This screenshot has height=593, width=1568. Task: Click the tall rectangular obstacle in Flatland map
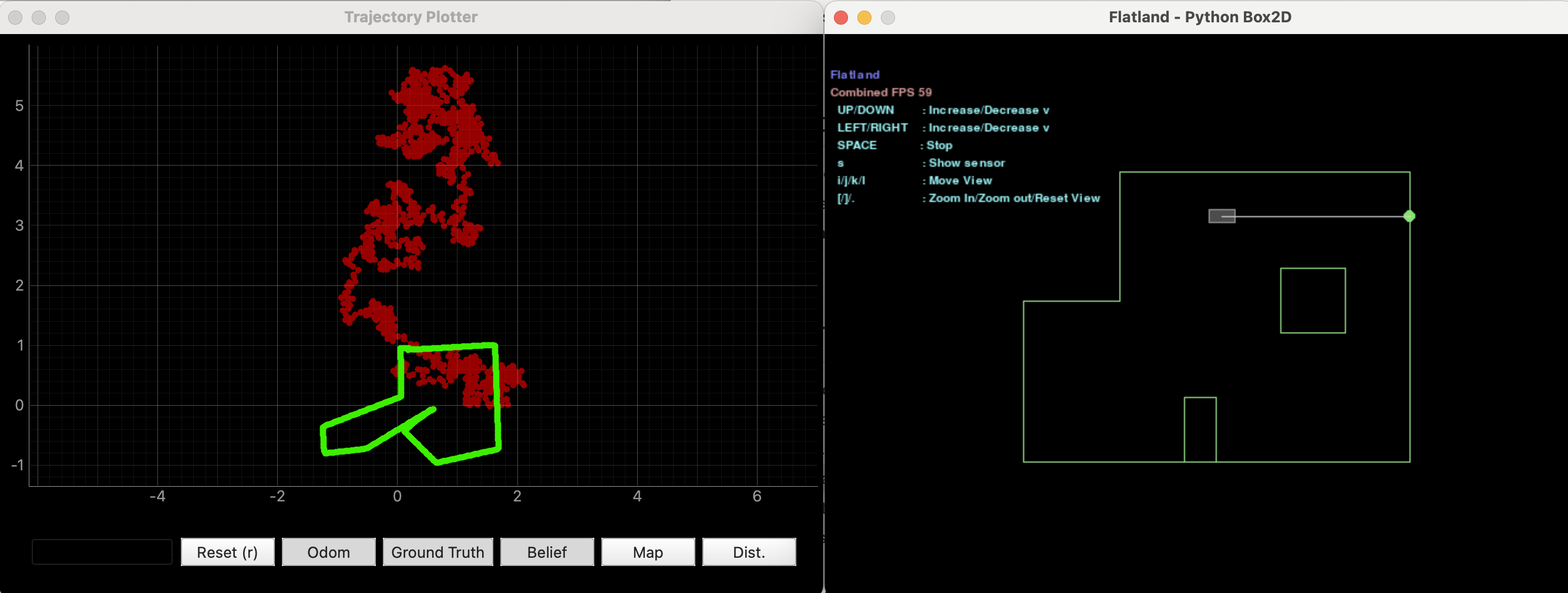pos(1200,429)
